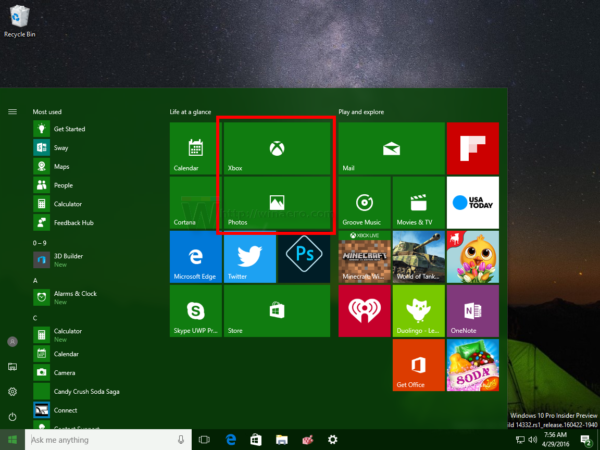Screen dimensions: 600x450
Task: Open Store from the taskbar
Action: (256, 440)
